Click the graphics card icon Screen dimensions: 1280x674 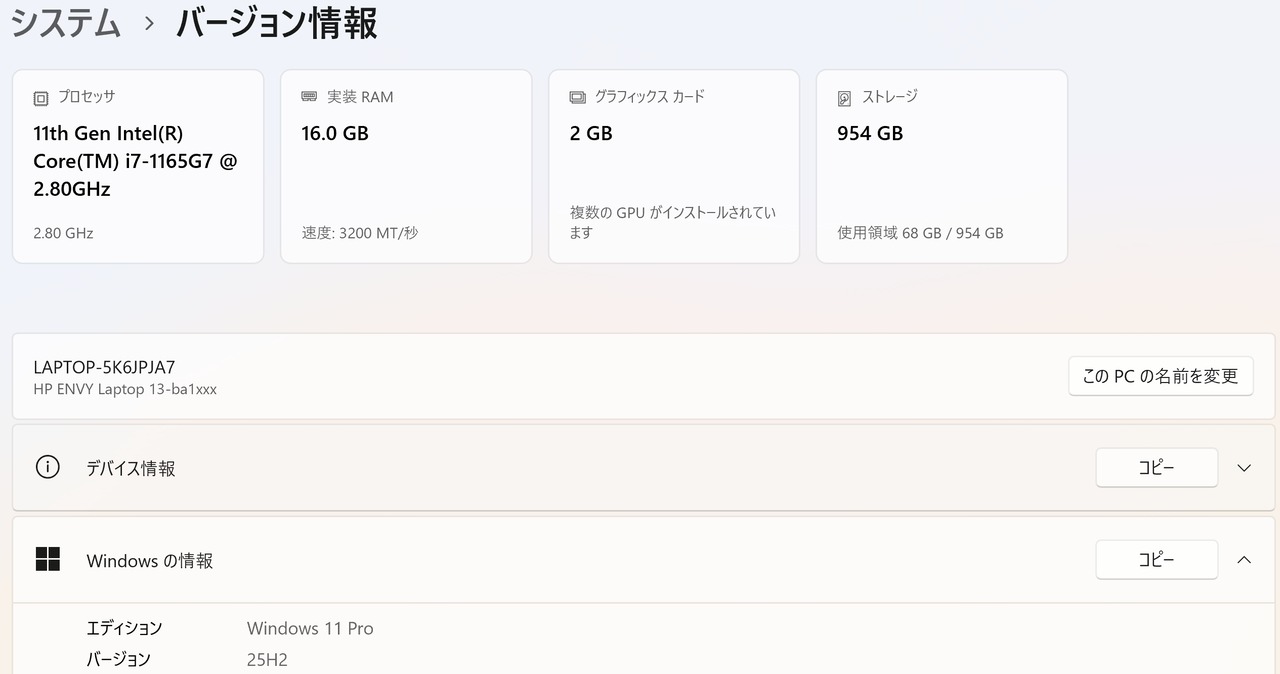[577, 97]
